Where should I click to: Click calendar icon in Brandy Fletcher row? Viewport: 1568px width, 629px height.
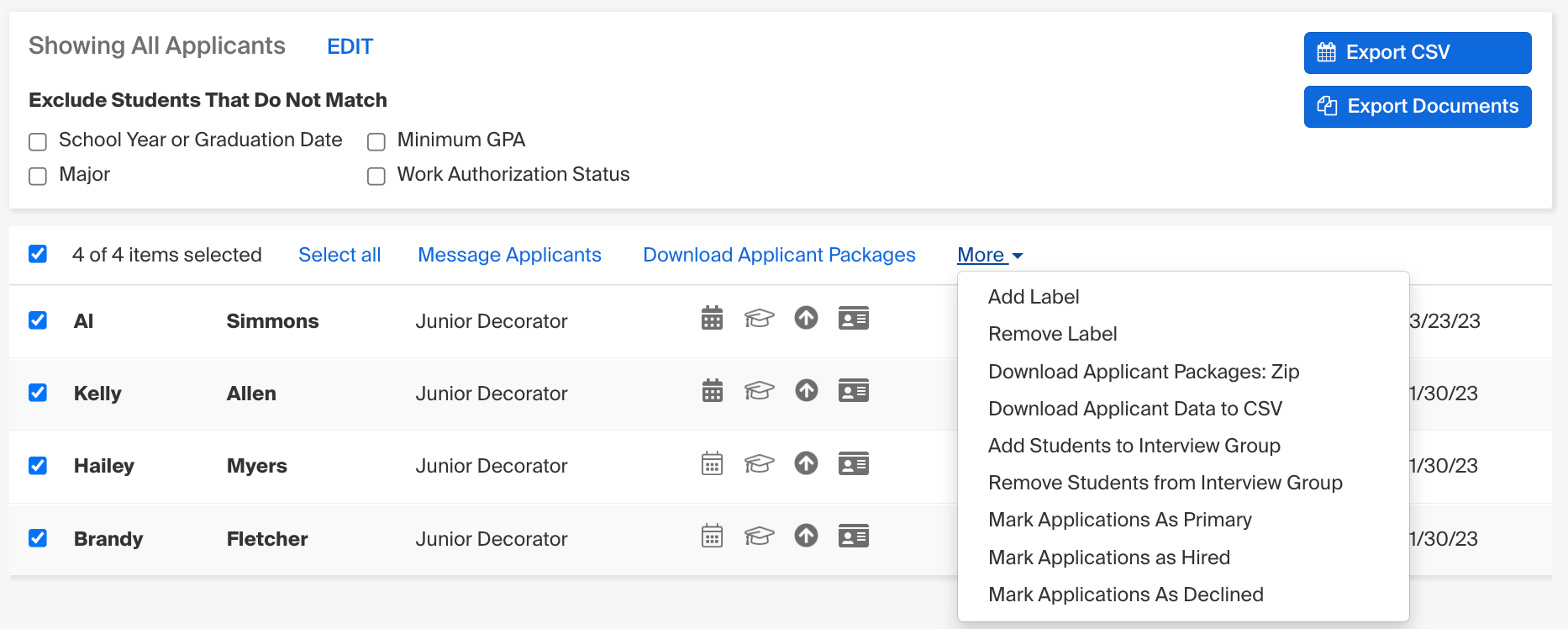[712, 536]
